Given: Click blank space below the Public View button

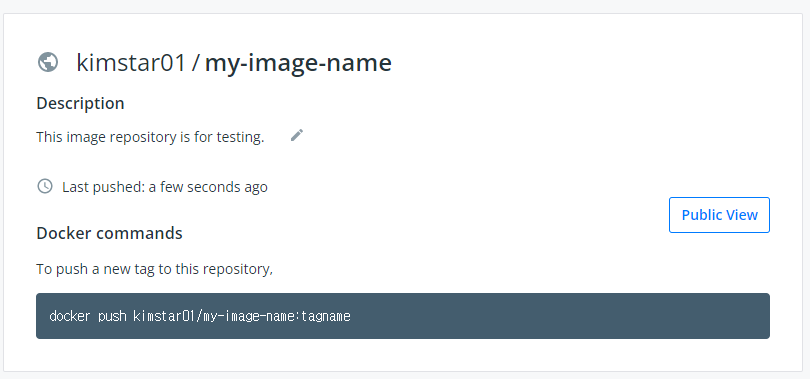Looking at the screenshot, I should [719, 261].
